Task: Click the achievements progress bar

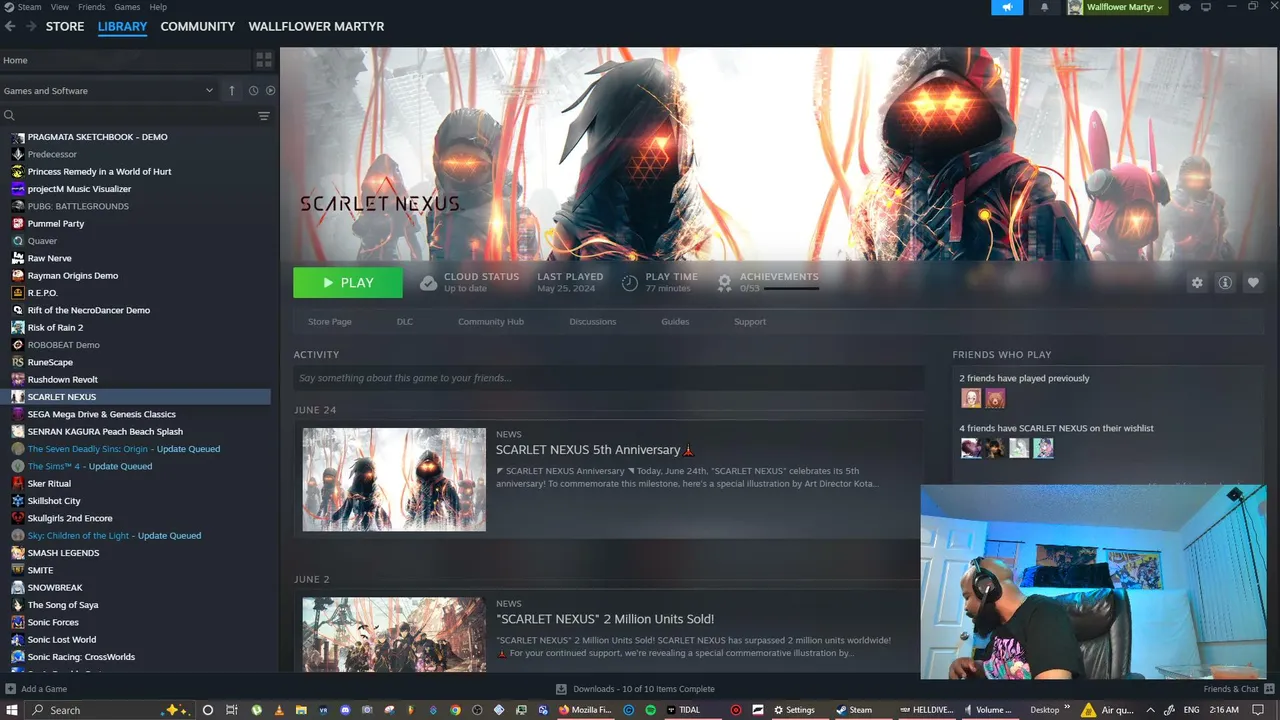Action: point(791,289)
